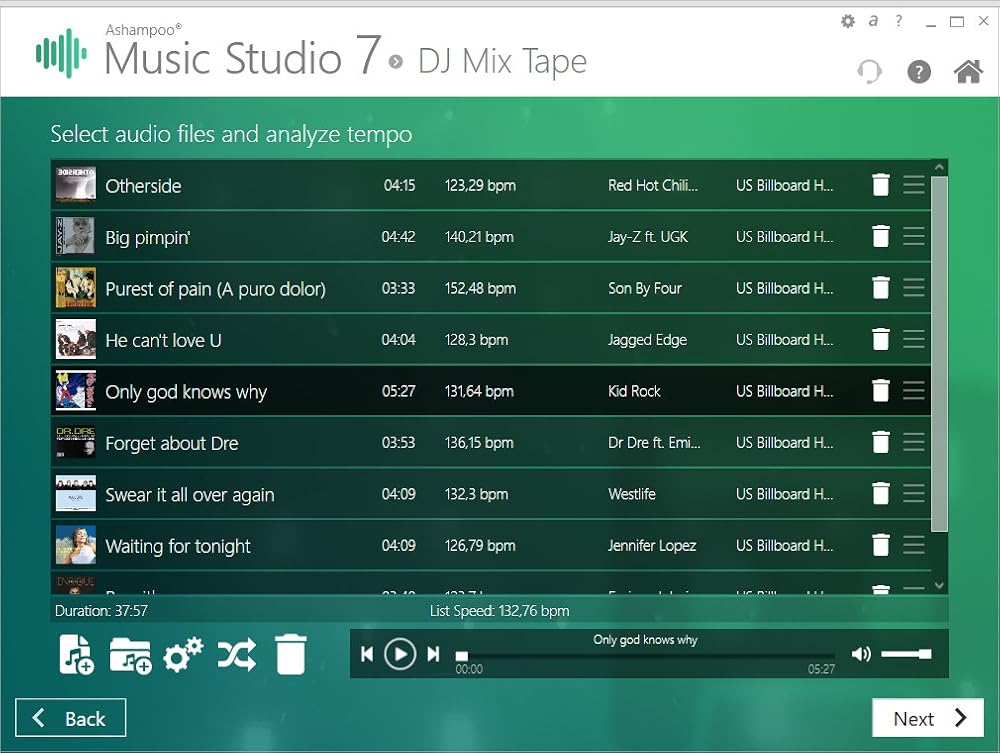The width and height of the screenshot is (1000, 753).
Task: Add audio file to the list
Action: coord(76,654)
